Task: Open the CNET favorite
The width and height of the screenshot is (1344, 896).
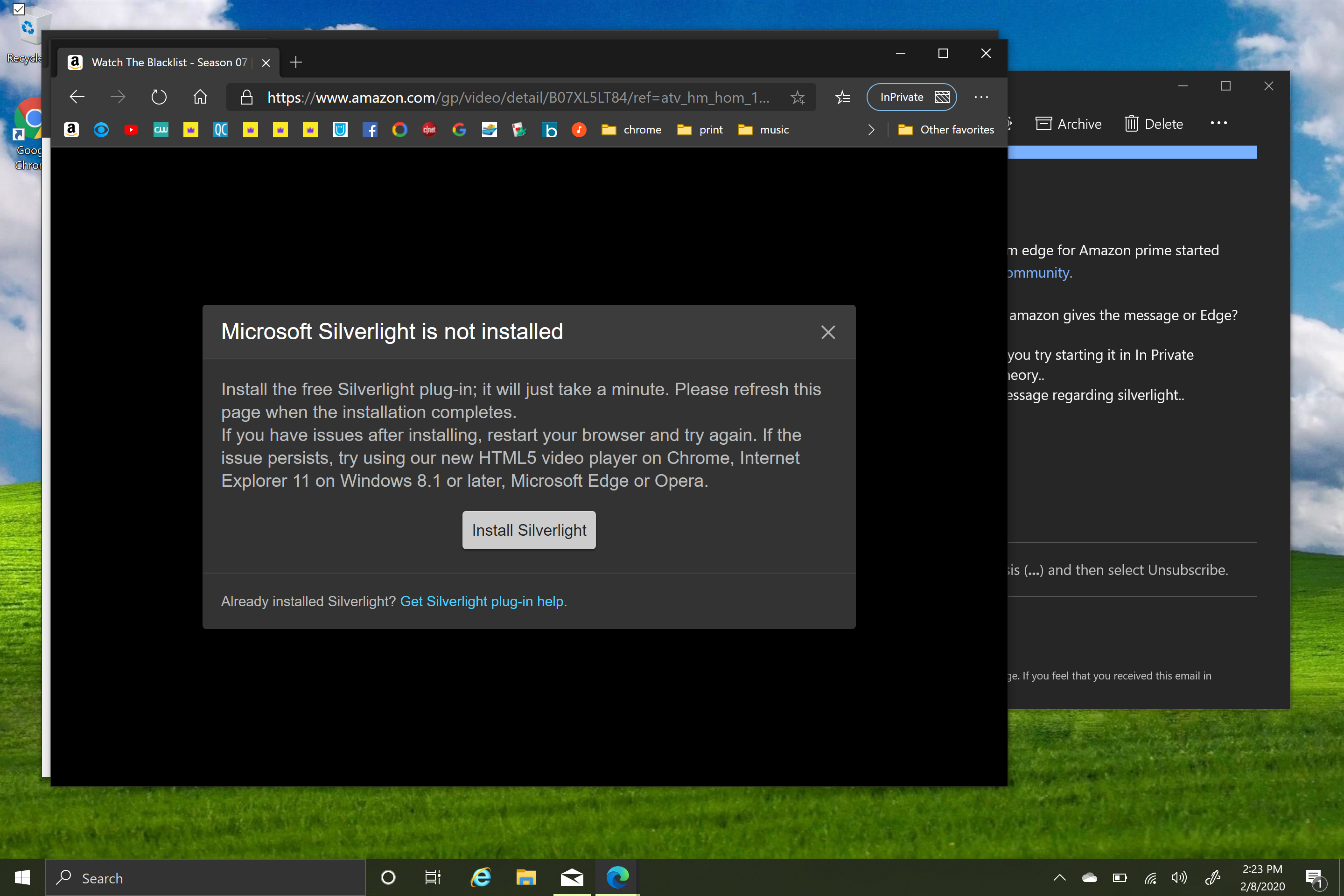Action: [430, 130]
